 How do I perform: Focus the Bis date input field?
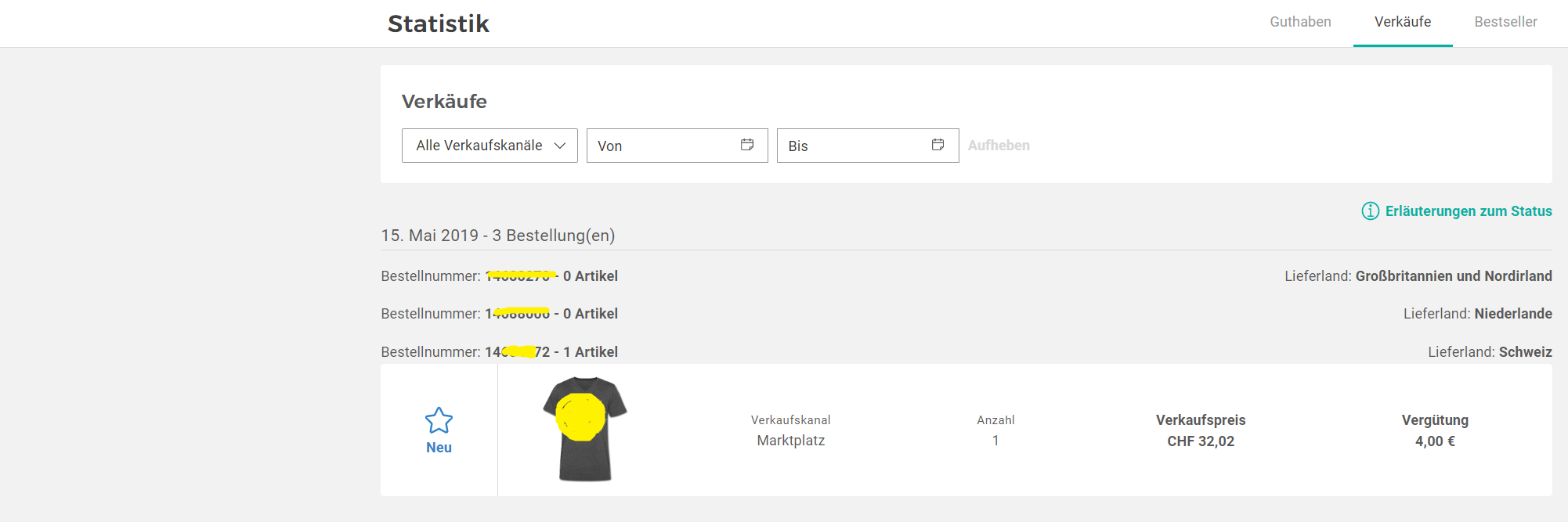point(852,146)
